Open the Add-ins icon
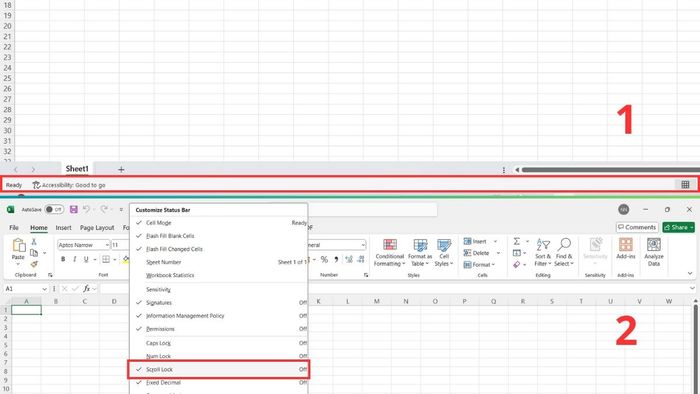 [x=625, y=245]
